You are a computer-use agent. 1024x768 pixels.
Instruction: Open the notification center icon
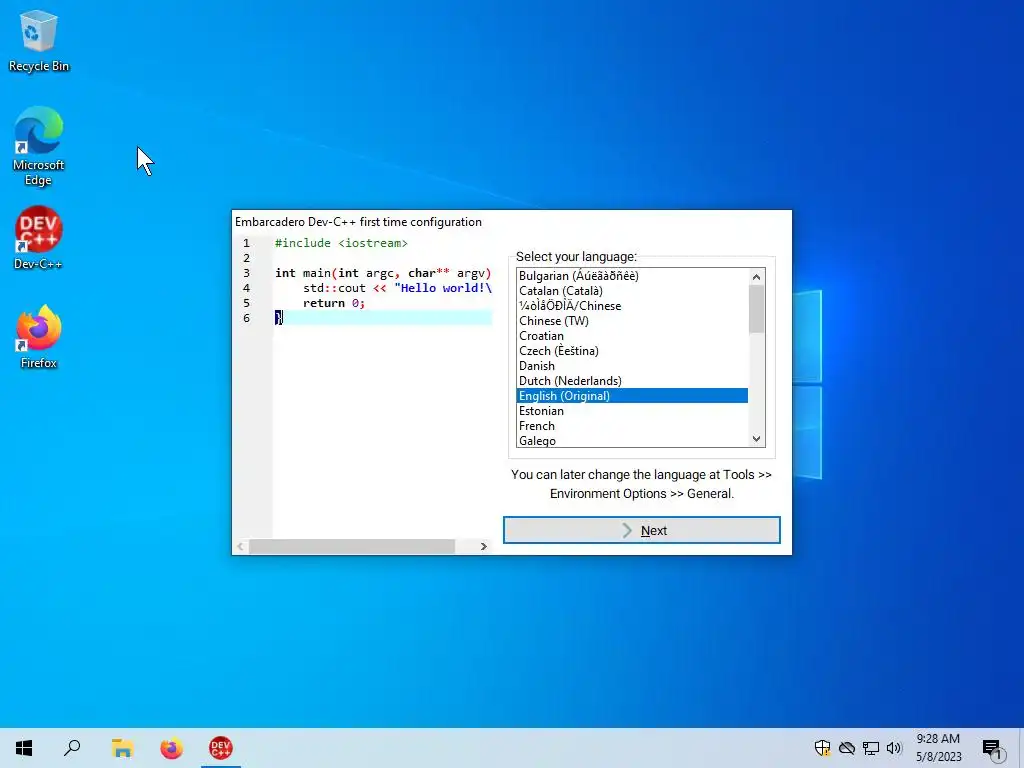tap(992, 748)
